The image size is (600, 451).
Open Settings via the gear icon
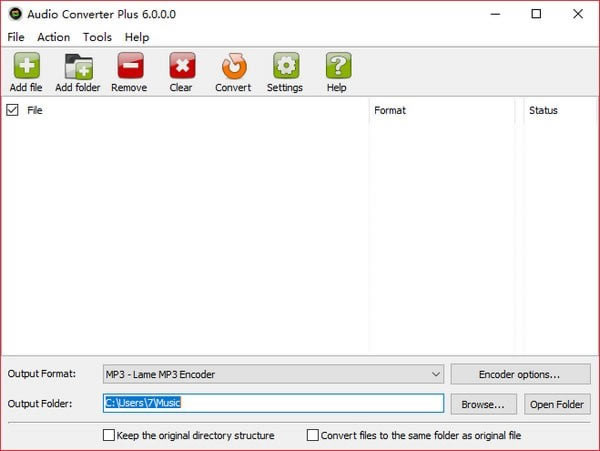coord(286,66)
